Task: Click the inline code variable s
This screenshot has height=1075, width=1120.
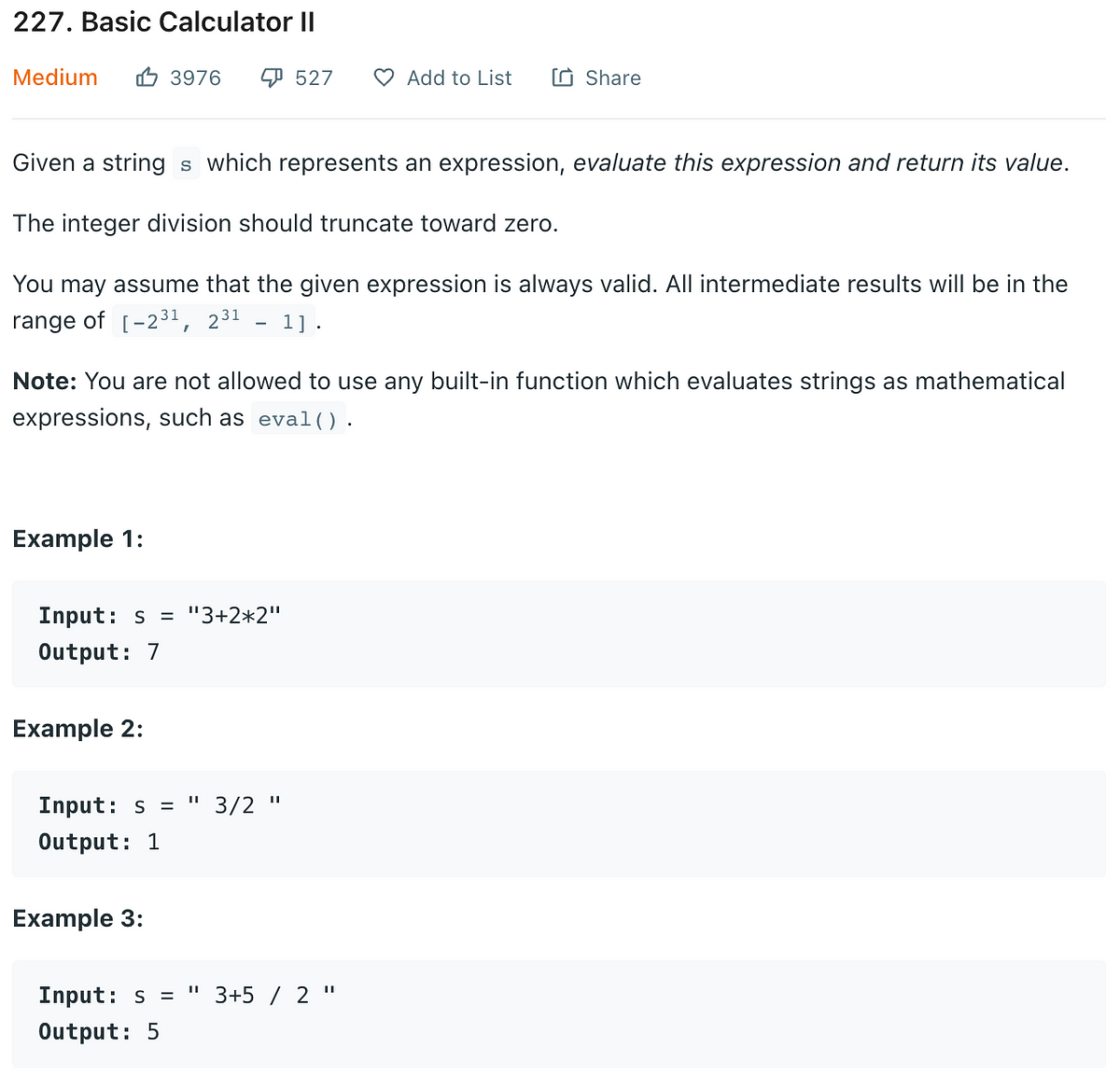Action: pos(186,165)
